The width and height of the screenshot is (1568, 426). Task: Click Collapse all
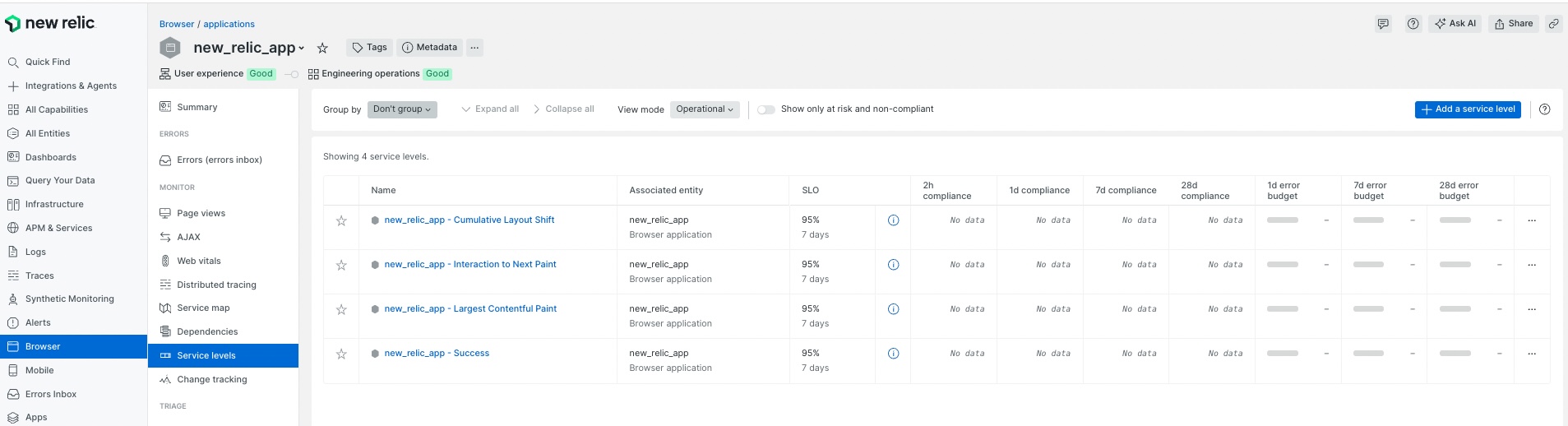562,109
